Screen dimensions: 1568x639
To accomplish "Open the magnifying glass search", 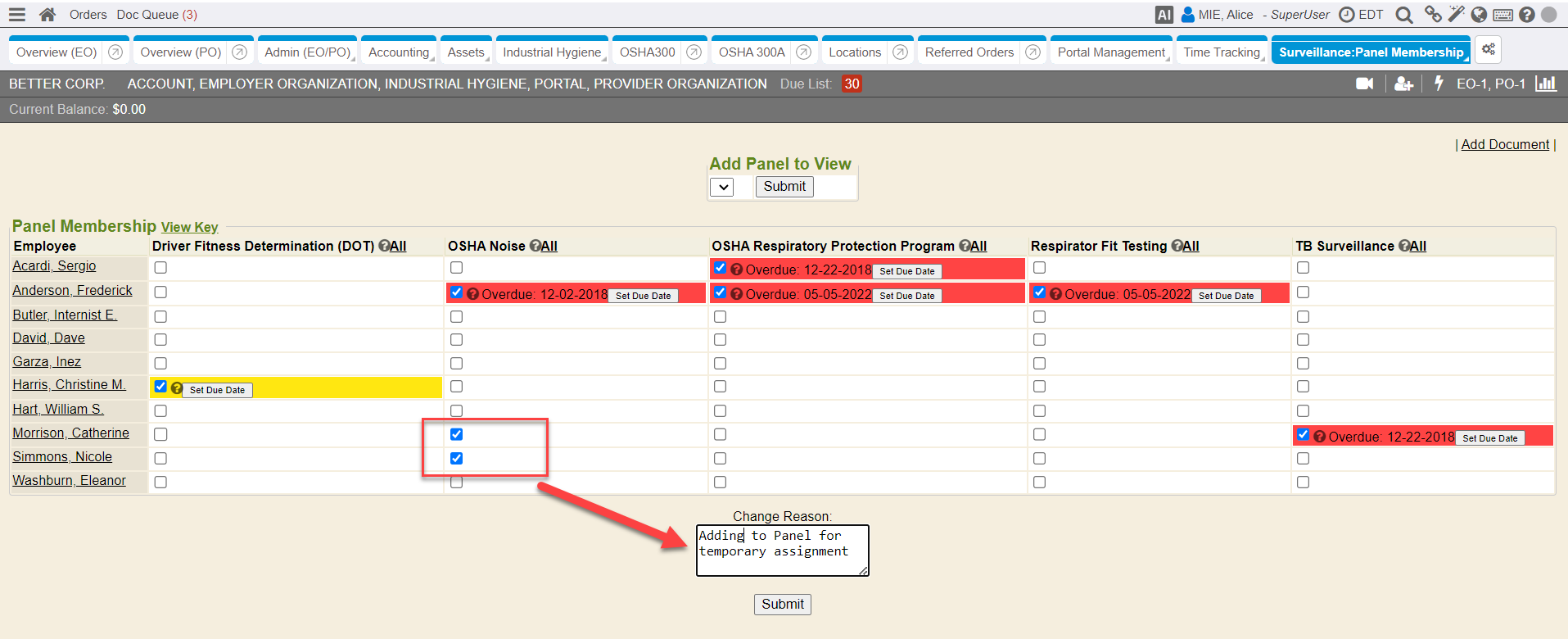I will click(x=1403, y=15).
